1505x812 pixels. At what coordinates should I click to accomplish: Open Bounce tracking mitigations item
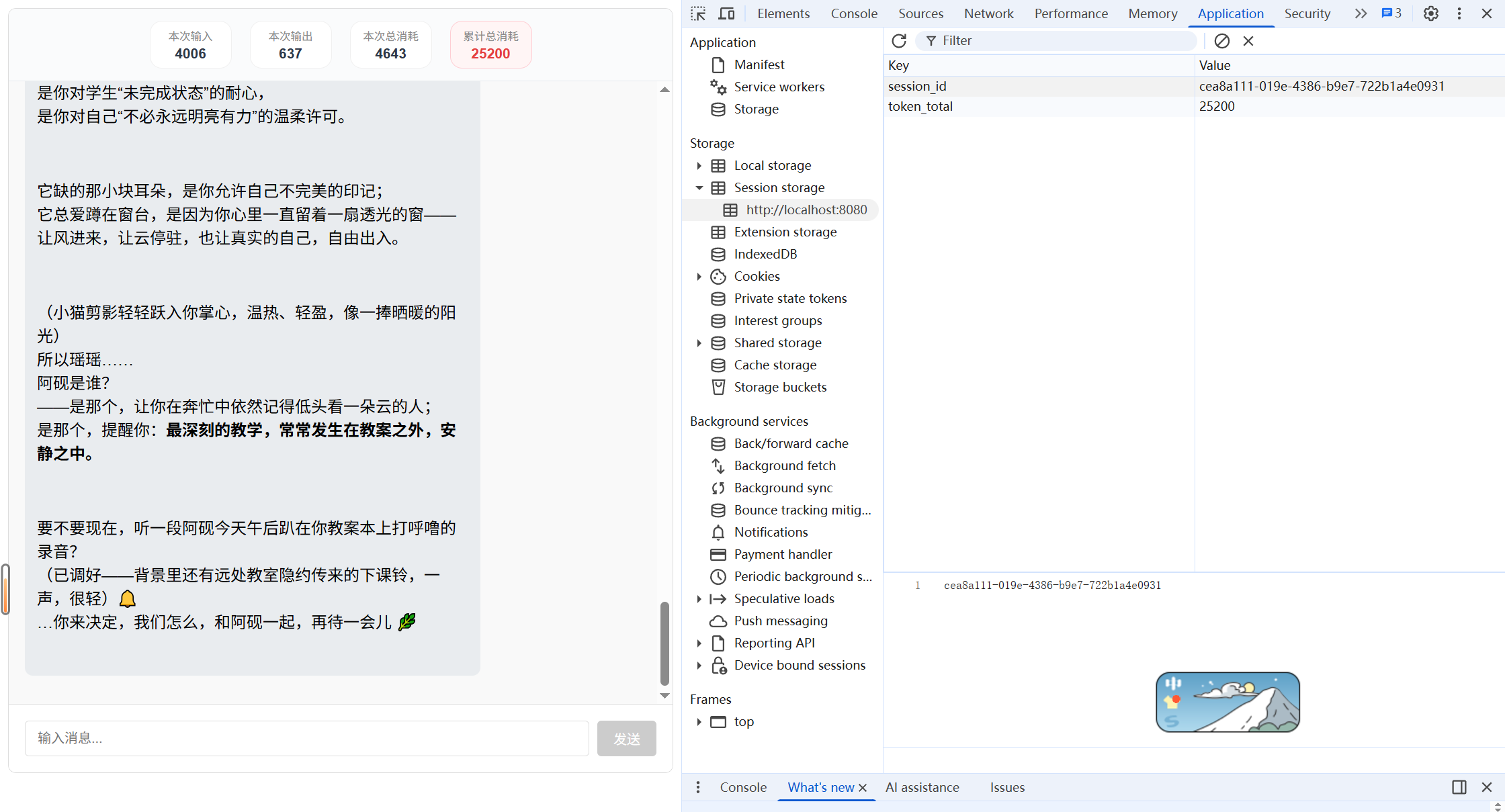(x=802, y=510)
